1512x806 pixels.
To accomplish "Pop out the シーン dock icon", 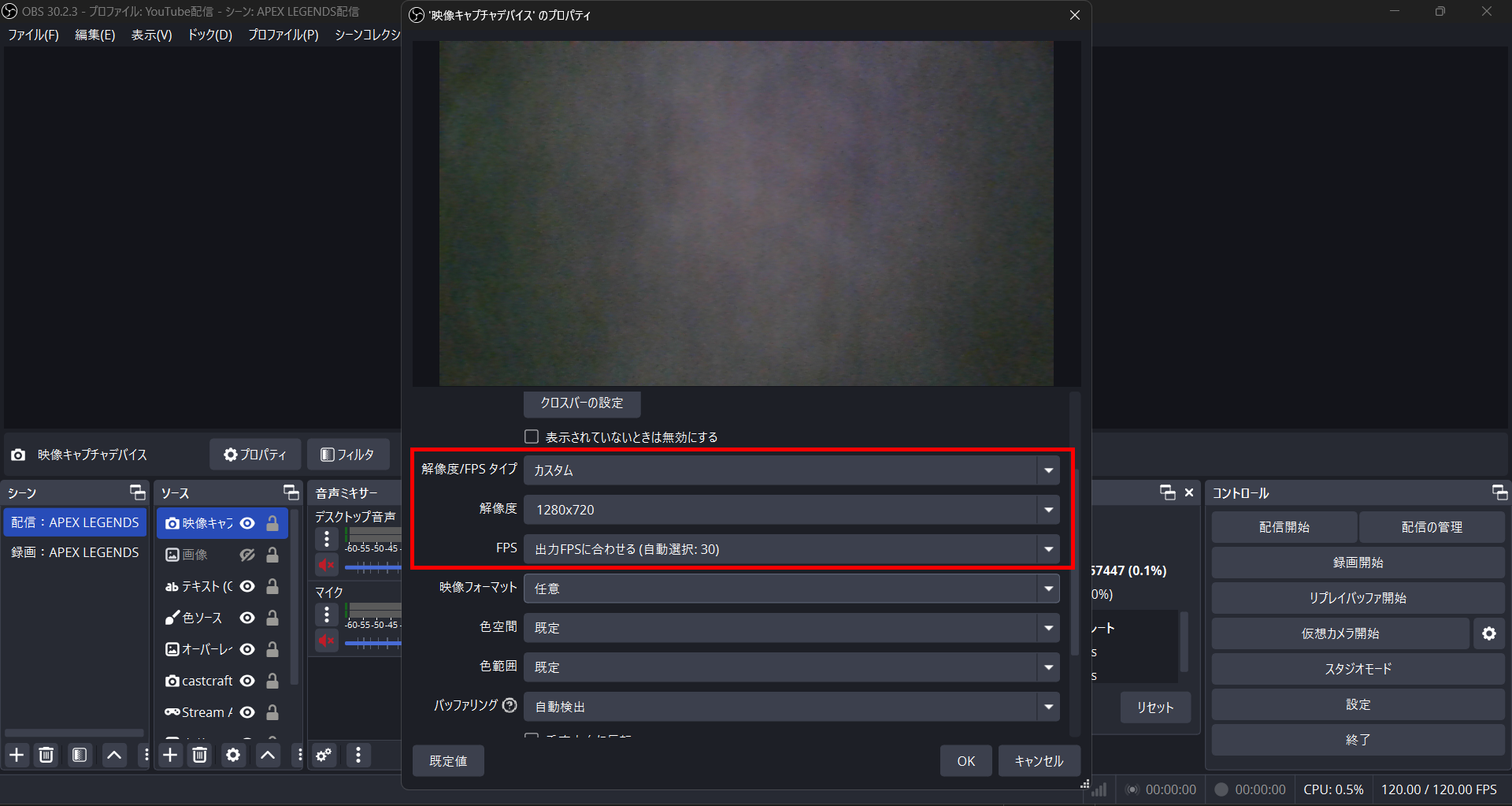I will pyautogui.click(x=138, y=492).
